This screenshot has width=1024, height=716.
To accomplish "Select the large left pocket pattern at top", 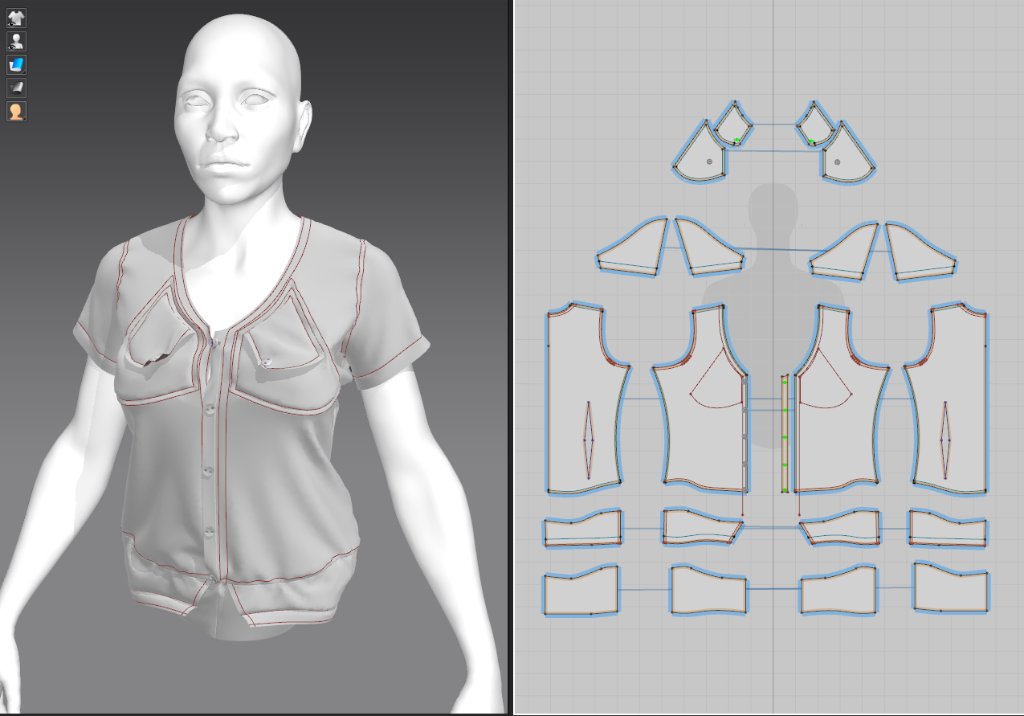I will [702, 152].
